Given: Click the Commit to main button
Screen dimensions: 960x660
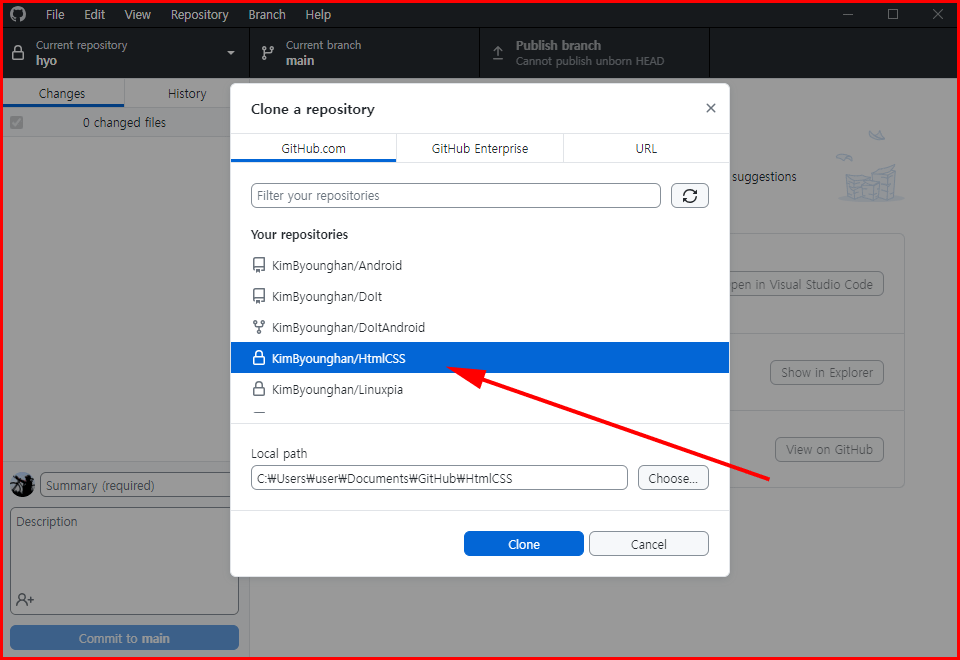Looking at the screenshot, I should pyautogui.click(x=124, y=638).
